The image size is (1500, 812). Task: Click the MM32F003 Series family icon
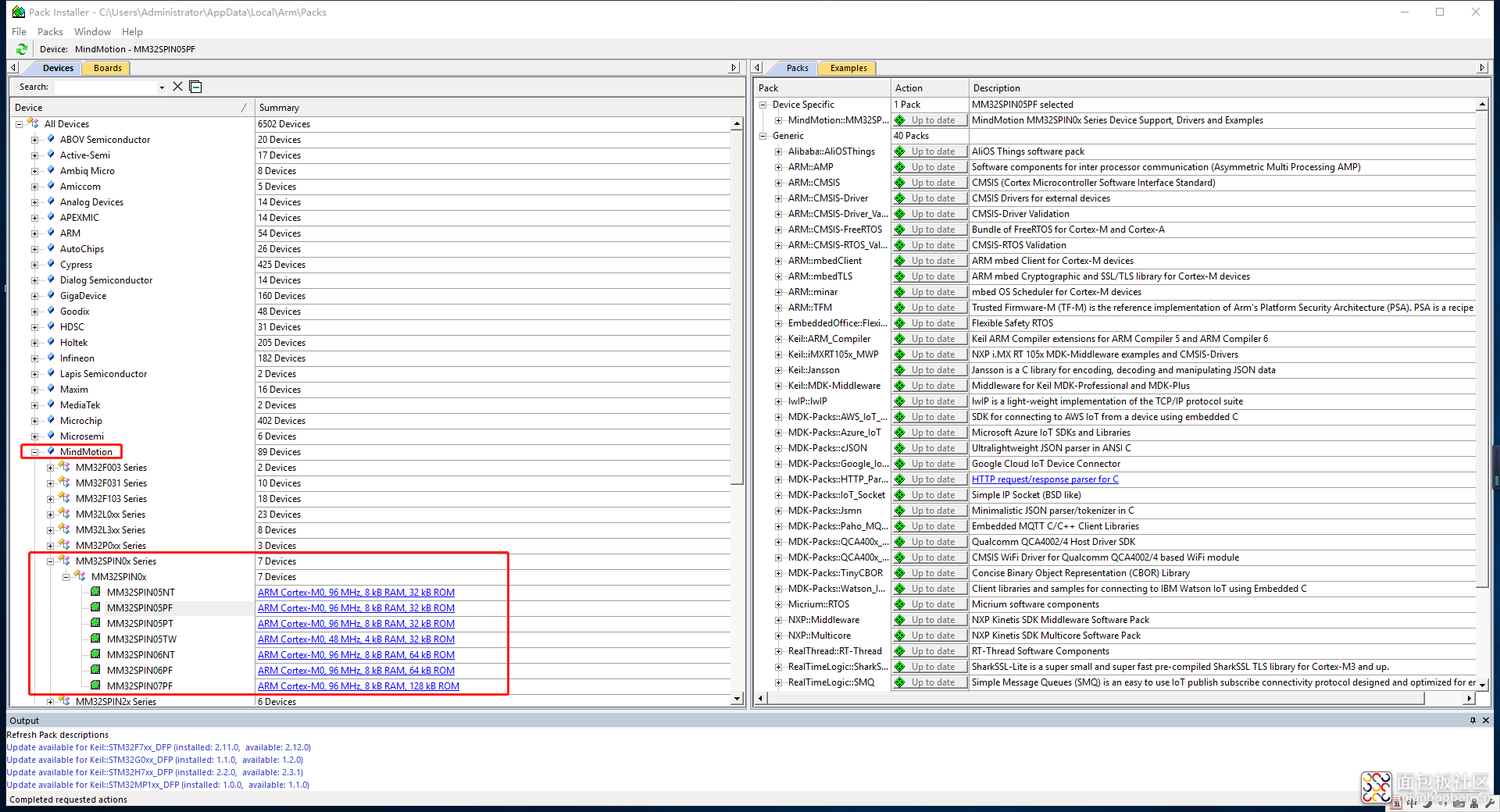pos(65,467)
